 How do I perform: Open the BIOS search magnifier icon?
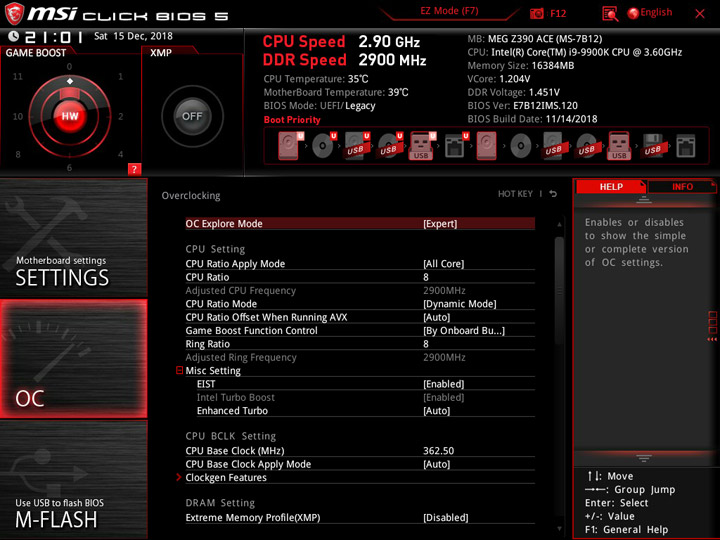(x=610, y=13)
